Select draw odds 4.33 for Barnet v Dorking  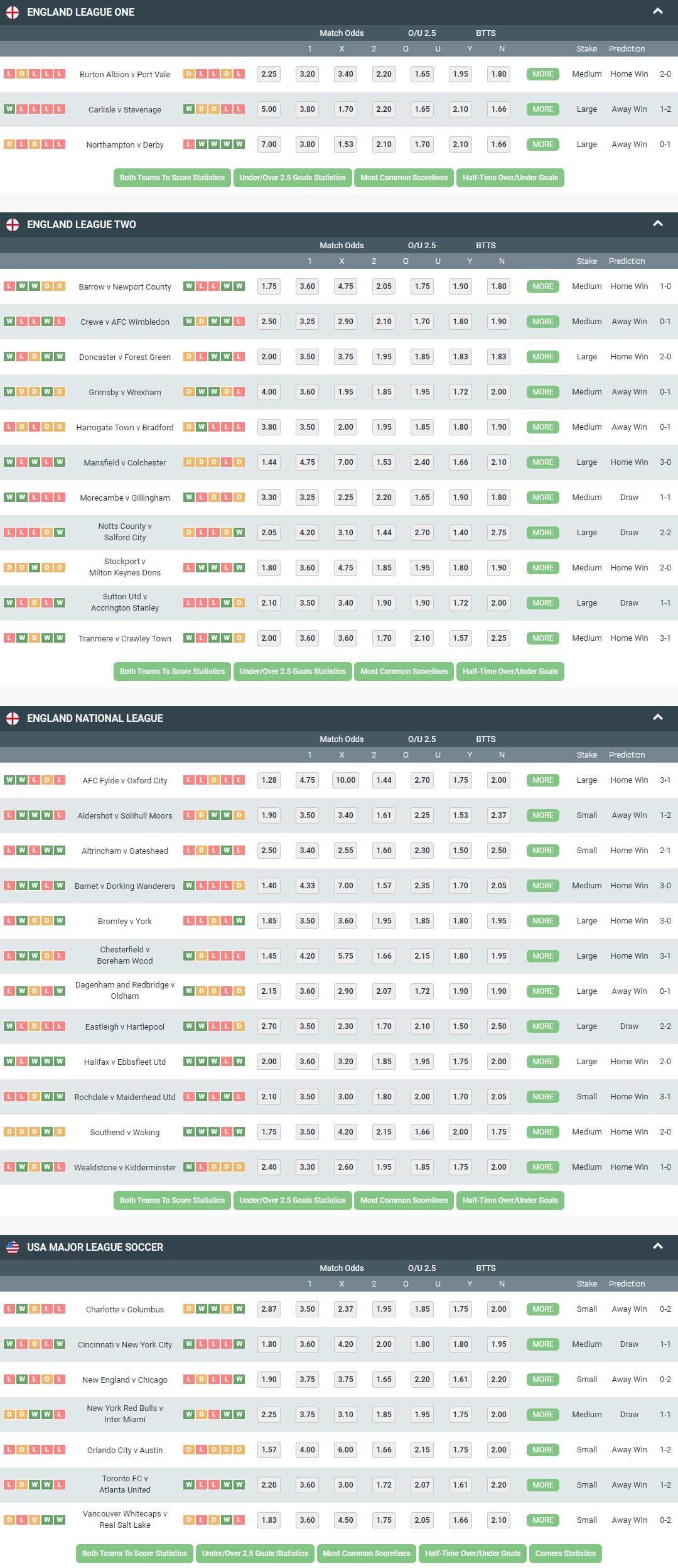(x=308, y=886)
